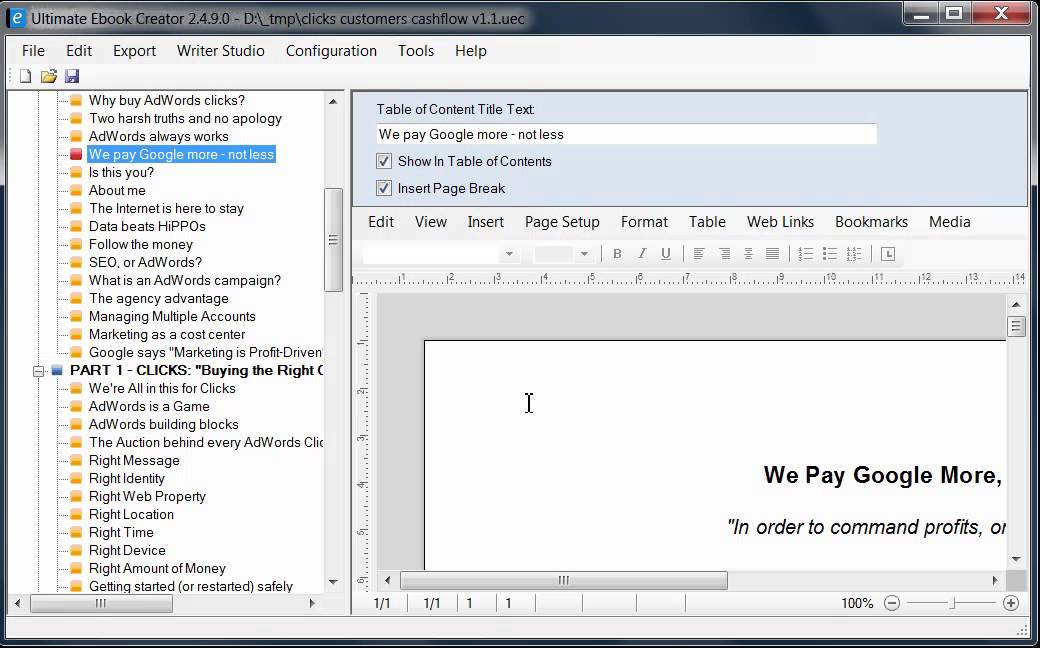This screenshot has width=1040, height=648.
Task: Apply multilevel numbered list
Action: [x=854, y=253]
